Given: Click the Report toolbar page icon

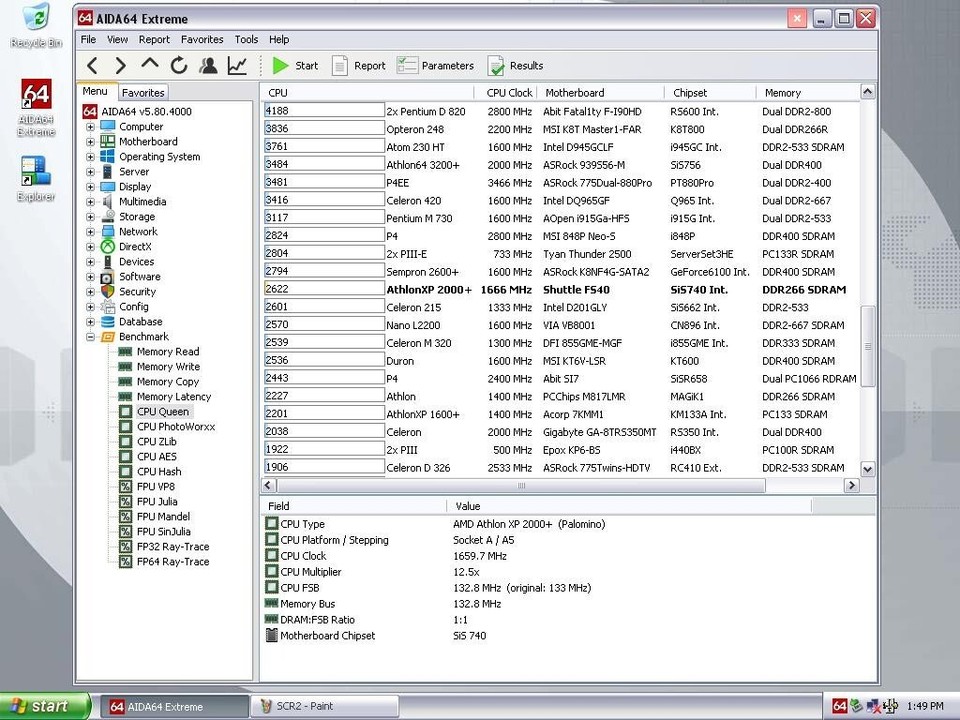Looking at the screenshot, I should point(358,66).
